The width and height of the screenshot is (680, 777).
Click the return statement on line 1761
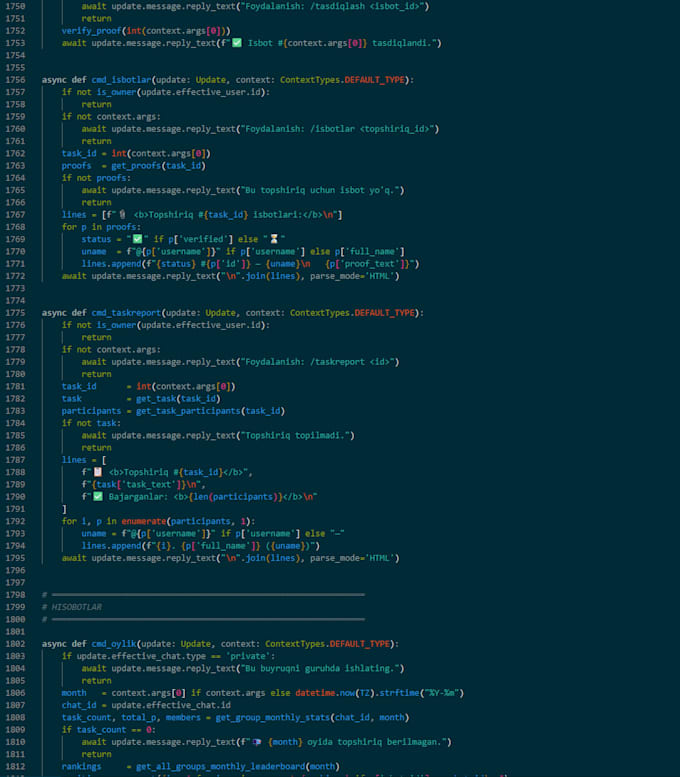coord(97,141)
